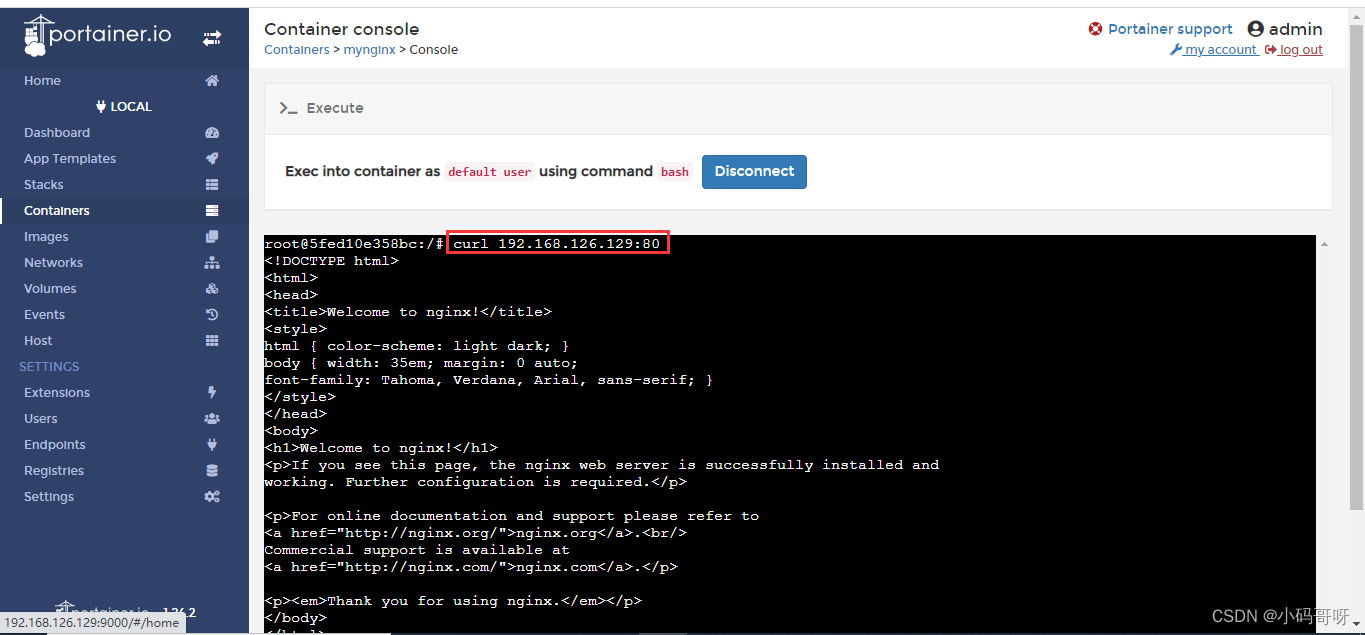Click the Settings gears icon
The width and height of the screenshot is (1365, 635).
click(x=212, y=497)
